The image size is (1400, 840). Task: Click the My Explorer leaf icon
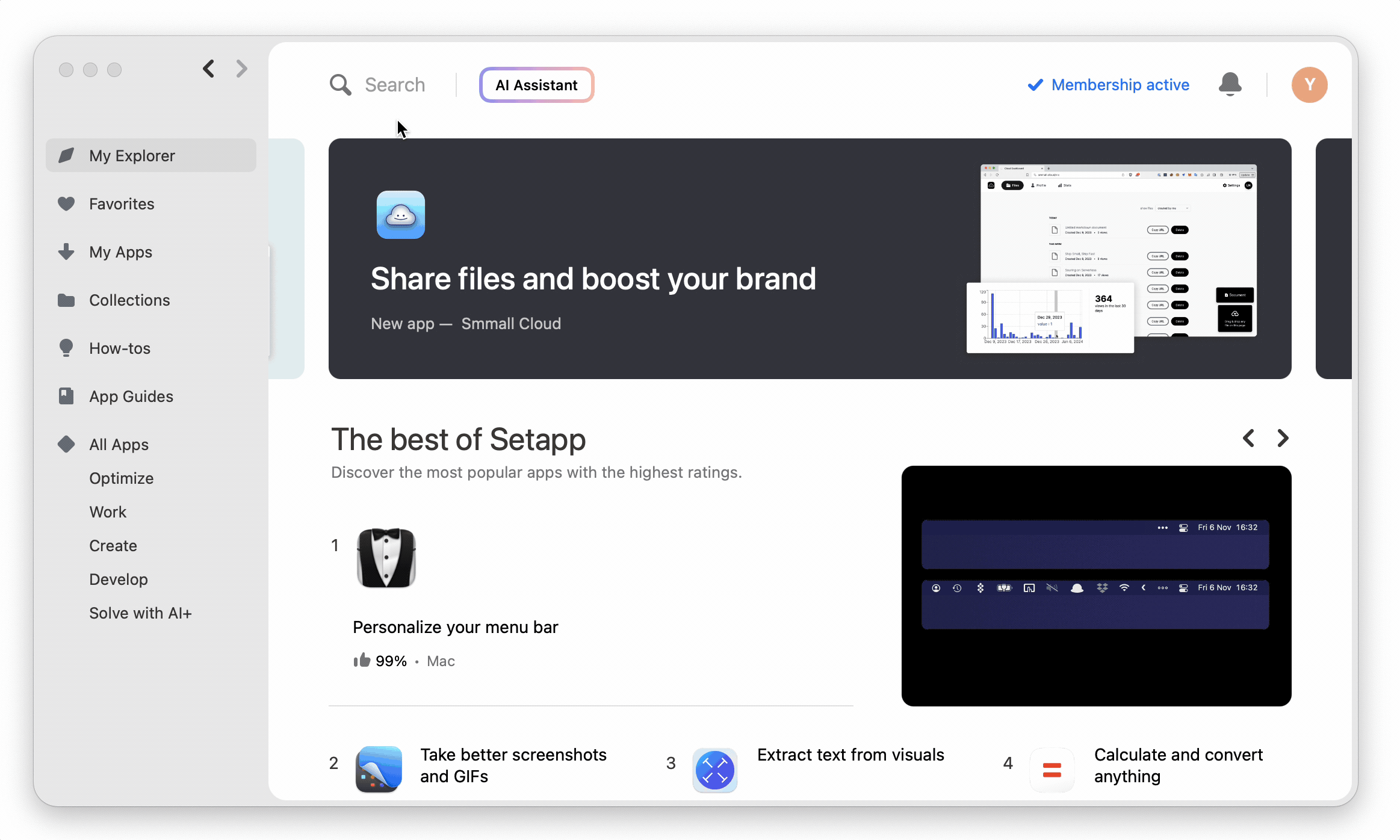66,155
